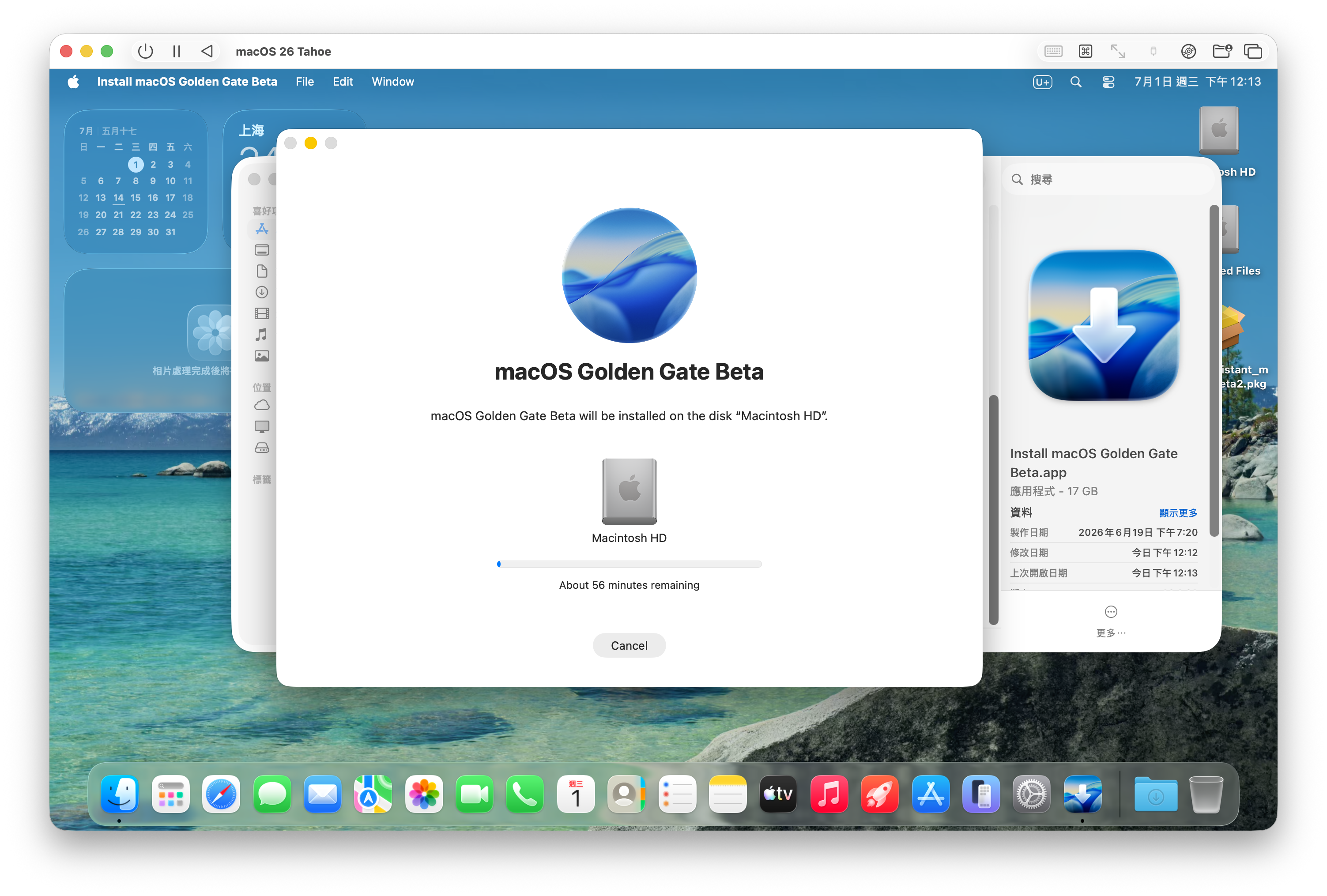
Task: Select Movies icon in Finder sidebar
Action: pos(261,313)
